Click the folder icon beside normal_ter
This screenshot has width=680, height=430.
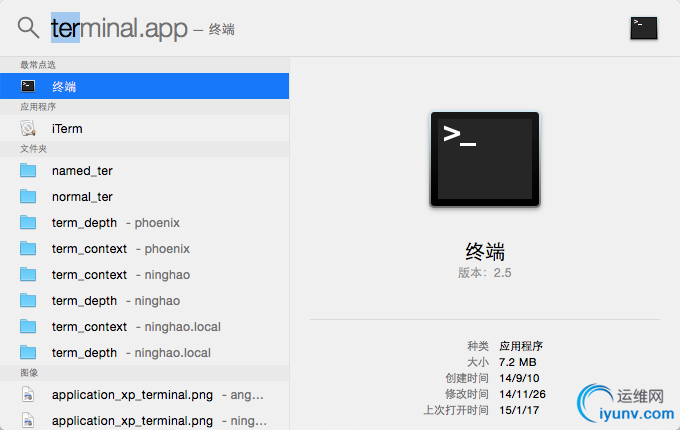(x=28, y=196)
